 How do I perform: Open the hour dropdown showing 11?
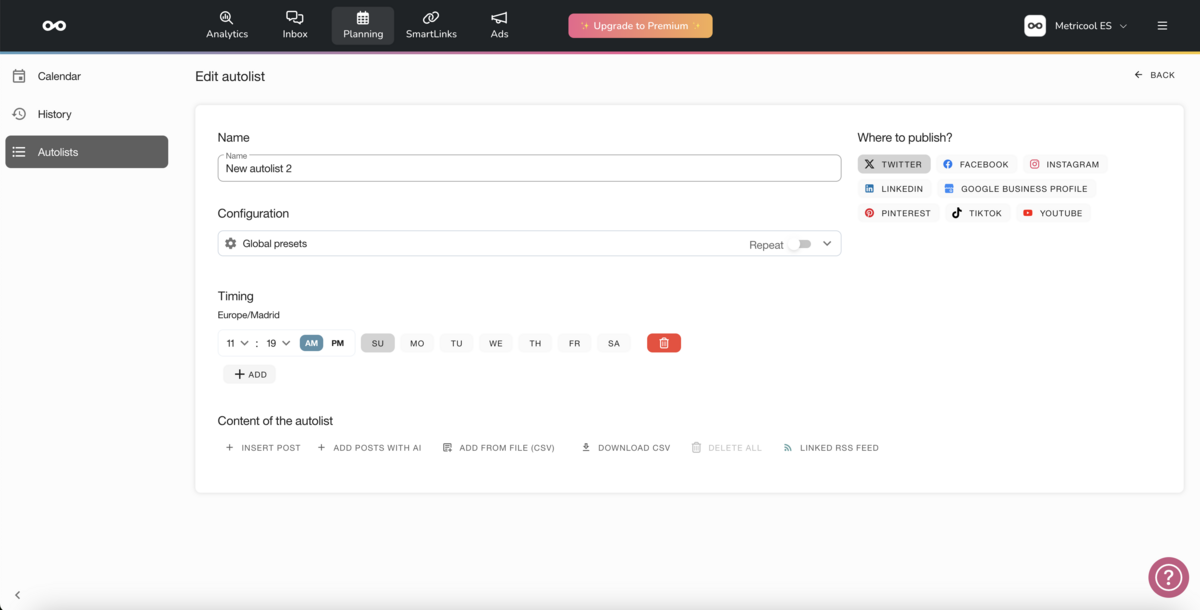coord(237,343)
